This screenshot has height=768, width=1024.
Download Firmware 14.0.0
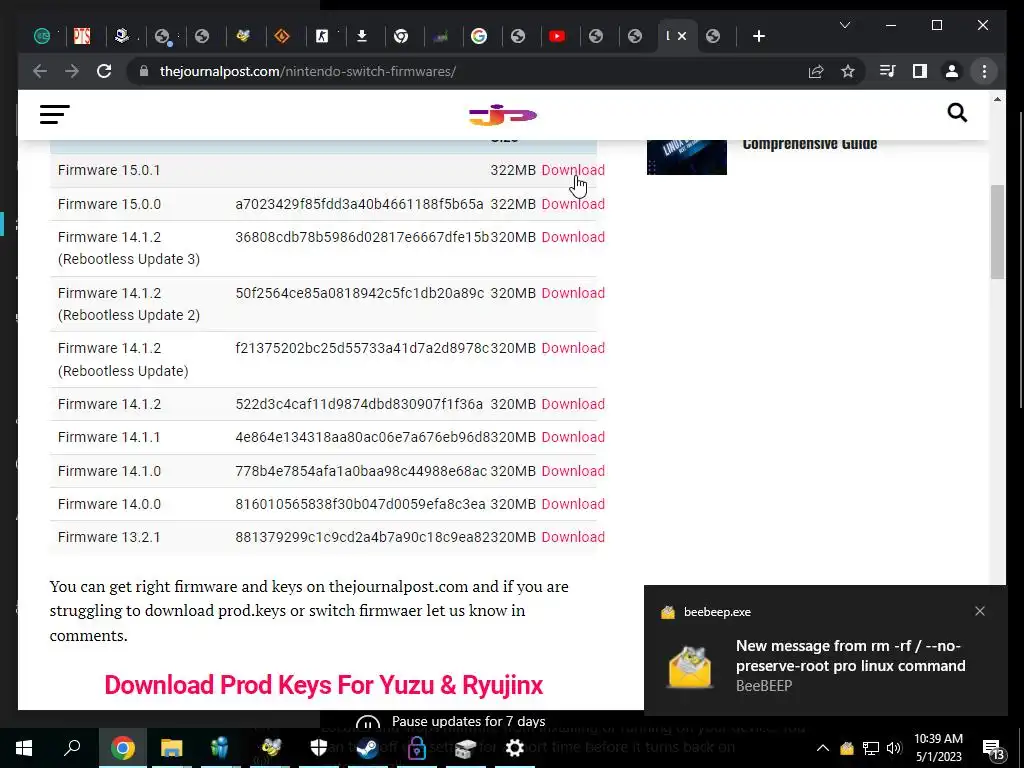pos(573,504)
